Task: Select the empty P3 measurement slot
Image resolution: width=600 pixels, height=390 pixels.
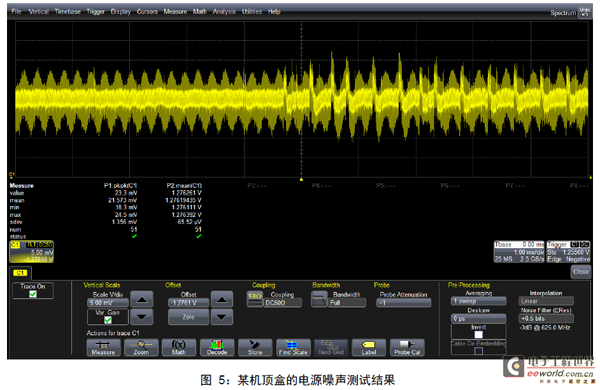Action: [x=256, y=186]
